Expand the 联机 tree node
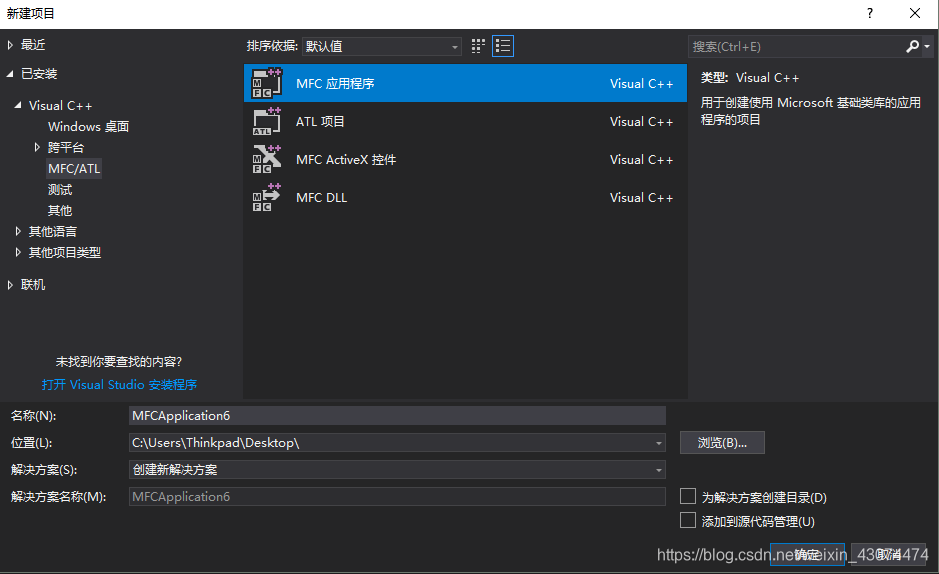 (x=10, y=285)
